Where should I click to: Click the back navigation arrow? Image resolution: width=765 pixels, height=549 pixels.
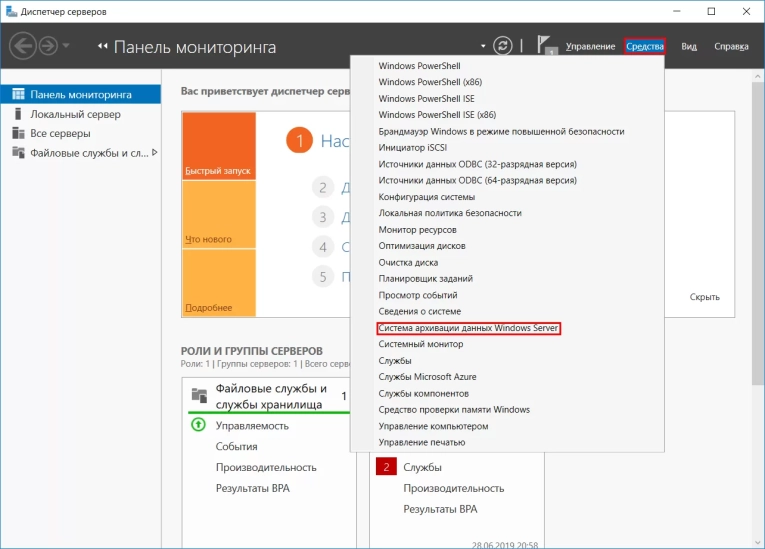(x=23, y=46)
